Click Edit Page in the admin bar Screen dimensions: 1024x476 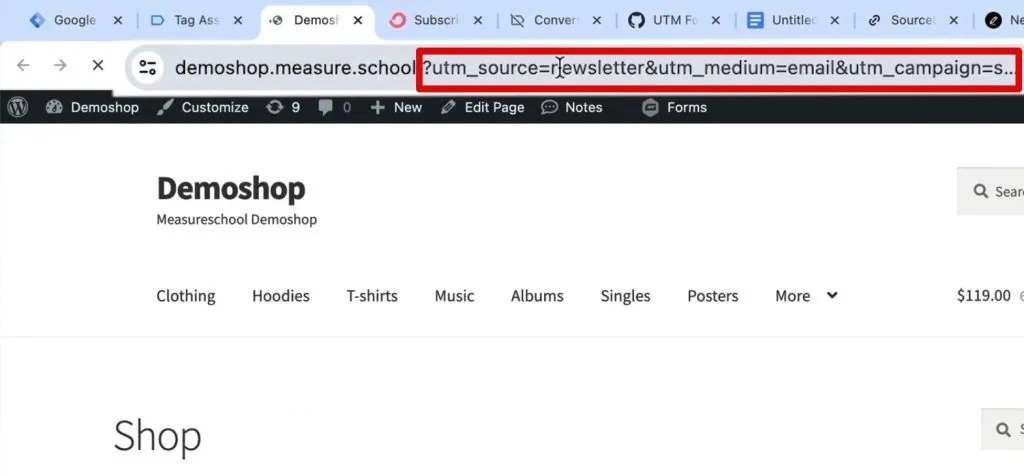coord(483,107)
